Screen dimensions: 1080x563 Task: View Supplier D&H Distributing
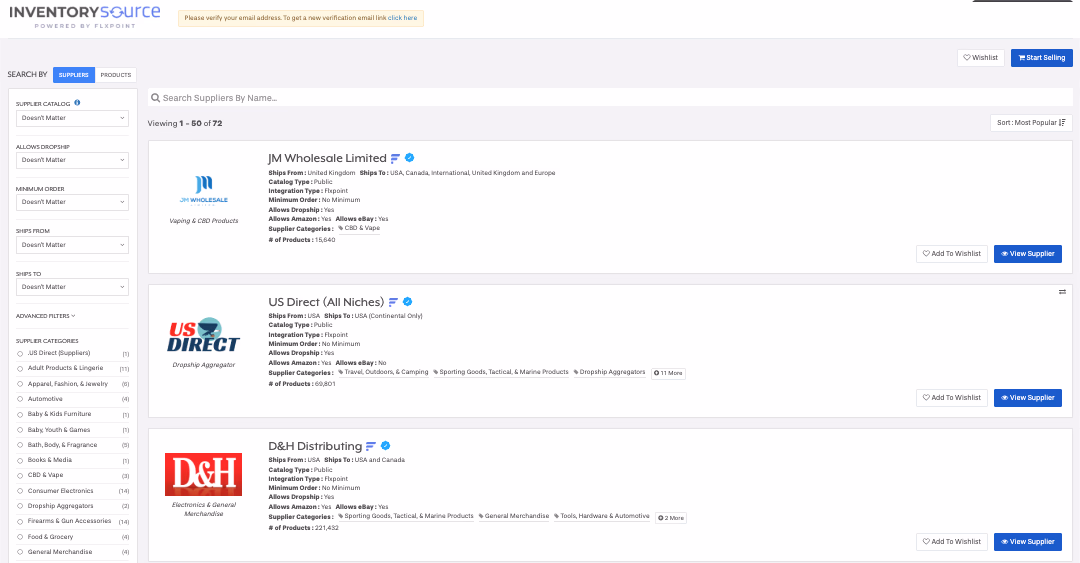(1028, 542)
